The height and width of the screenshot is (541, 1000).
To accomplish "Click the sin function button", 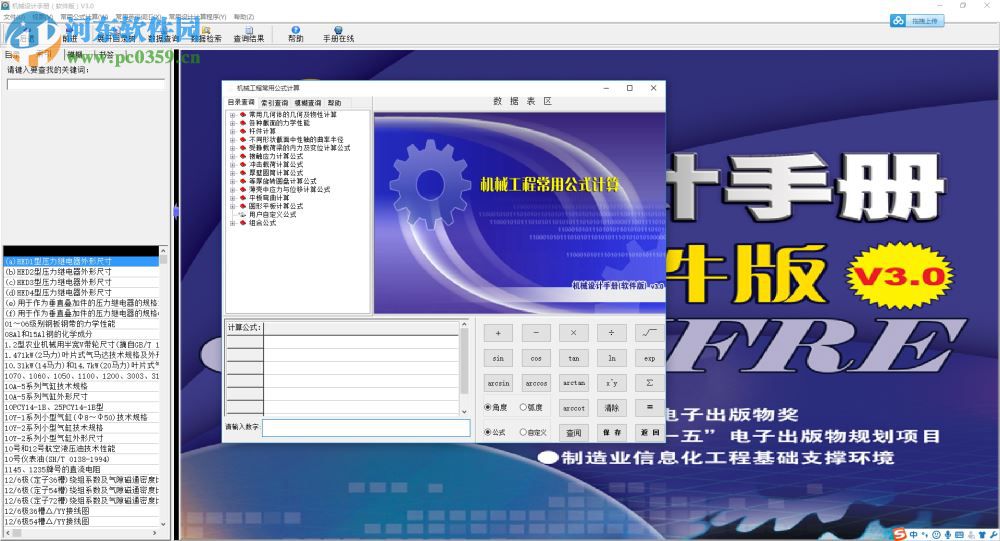I will 498,358.
